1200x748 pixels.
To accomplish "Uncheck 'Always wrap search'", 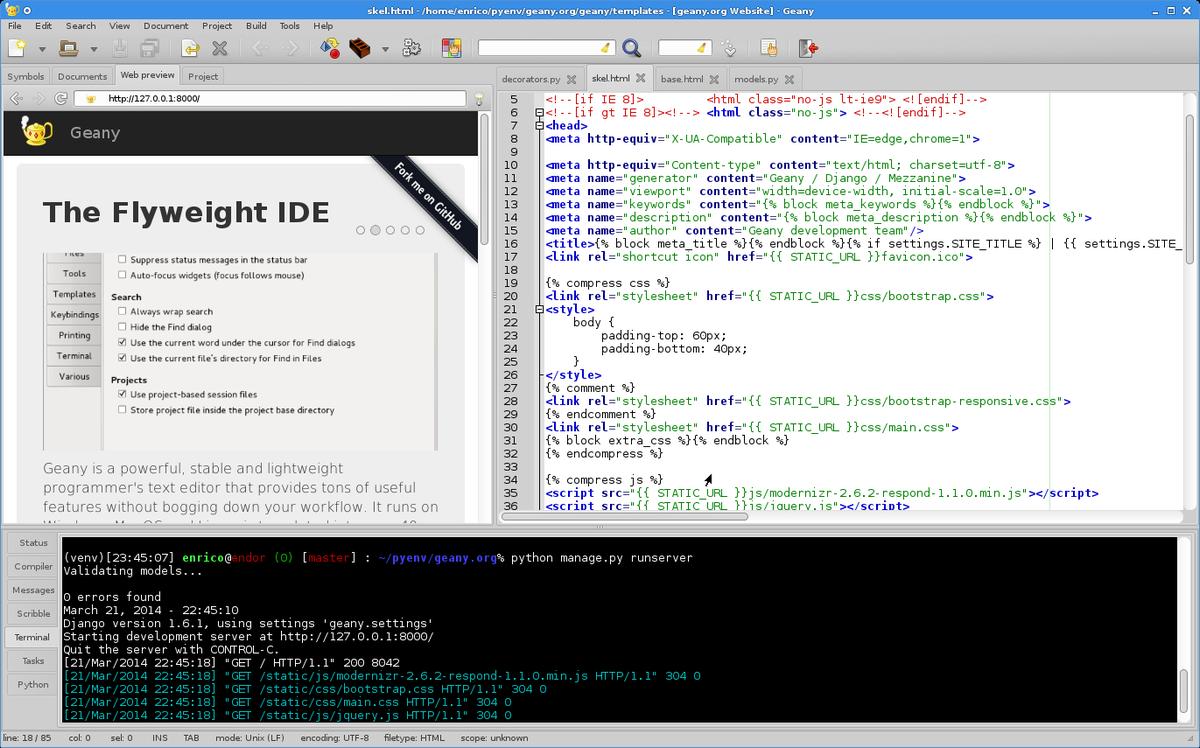I will [x=122, y=311].
